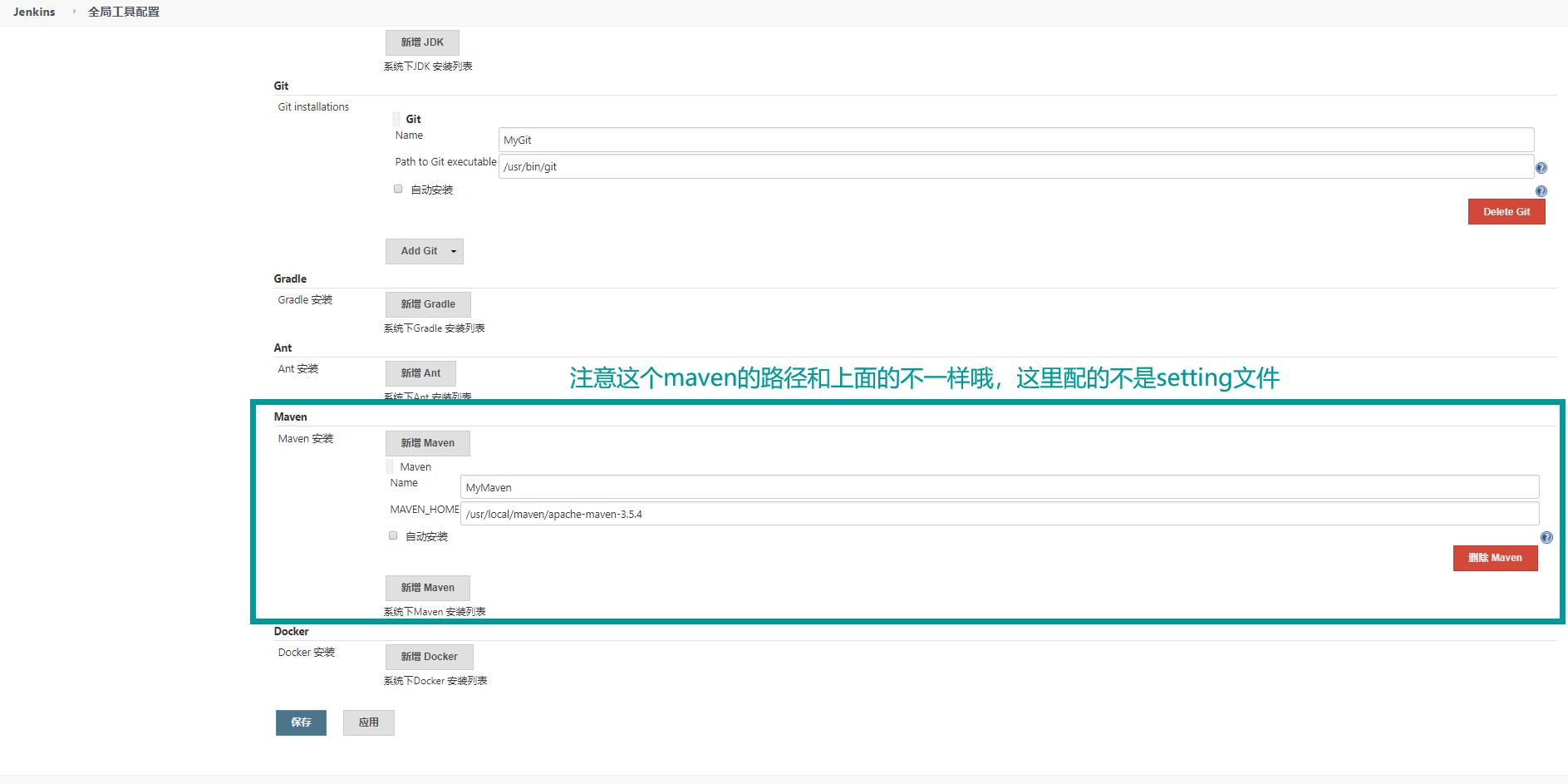
Task: Click the 系统下Gradle 安装列表 text
Action: pos(434,328)
